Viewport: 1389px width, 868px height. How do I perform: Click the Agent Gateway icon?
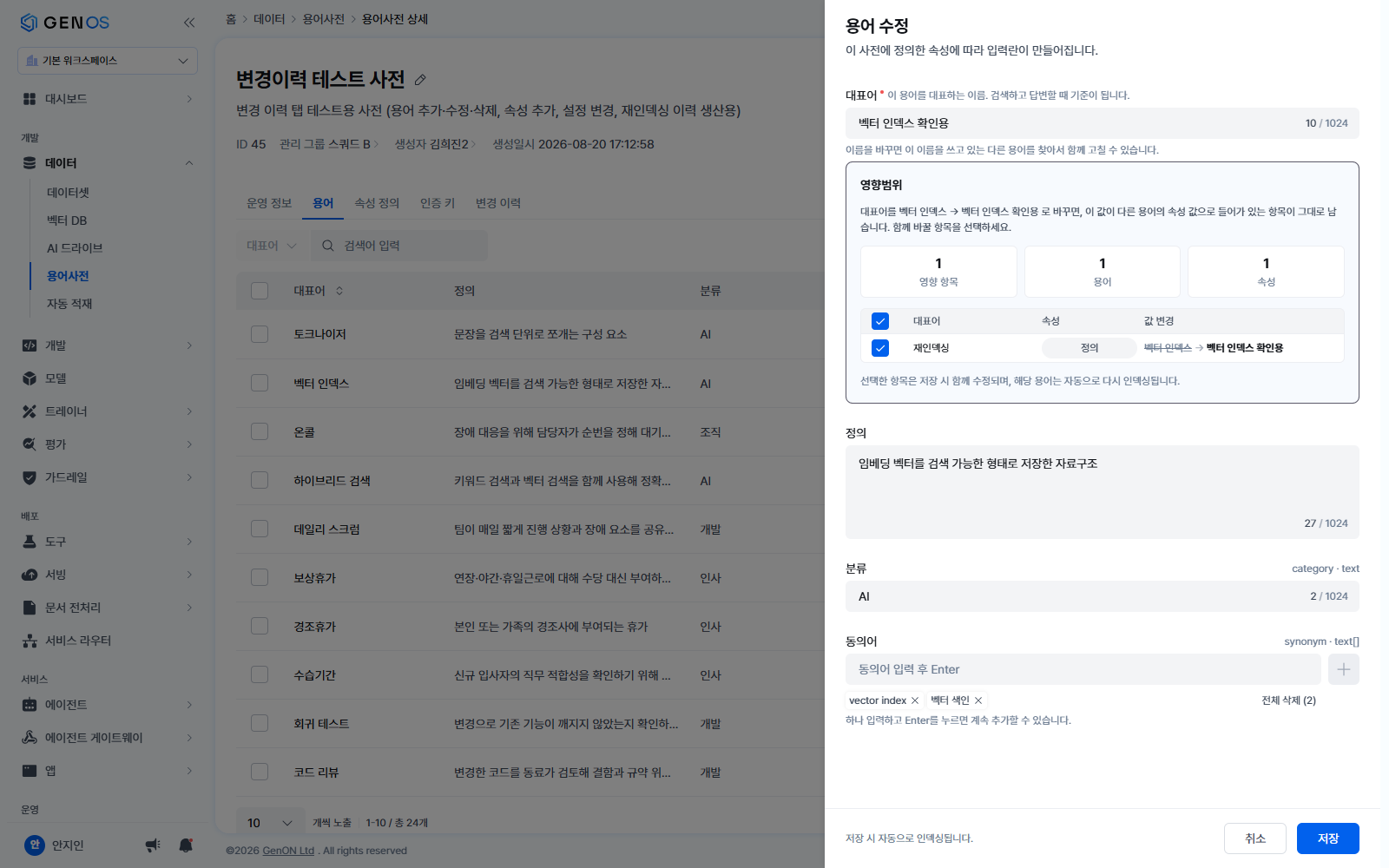(30, 738)
